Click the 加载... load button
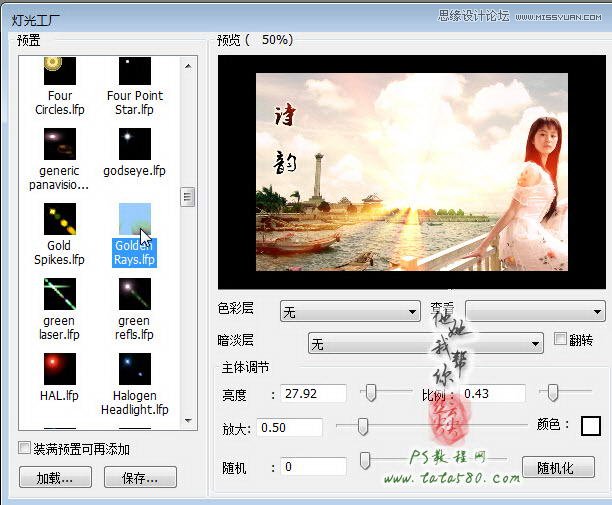 pyautogui.click(x=55, y=477)
